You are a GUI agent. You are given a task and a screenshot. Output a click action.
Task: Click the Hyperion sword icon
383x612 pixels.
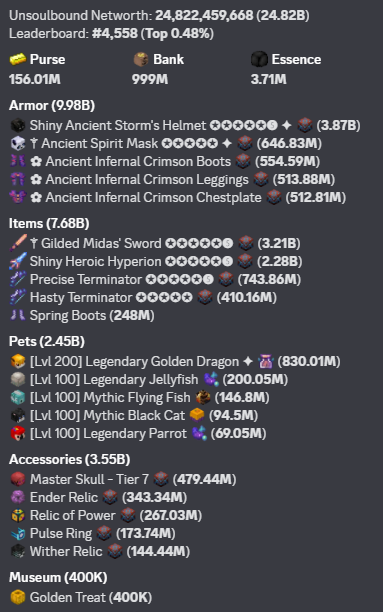18,261
